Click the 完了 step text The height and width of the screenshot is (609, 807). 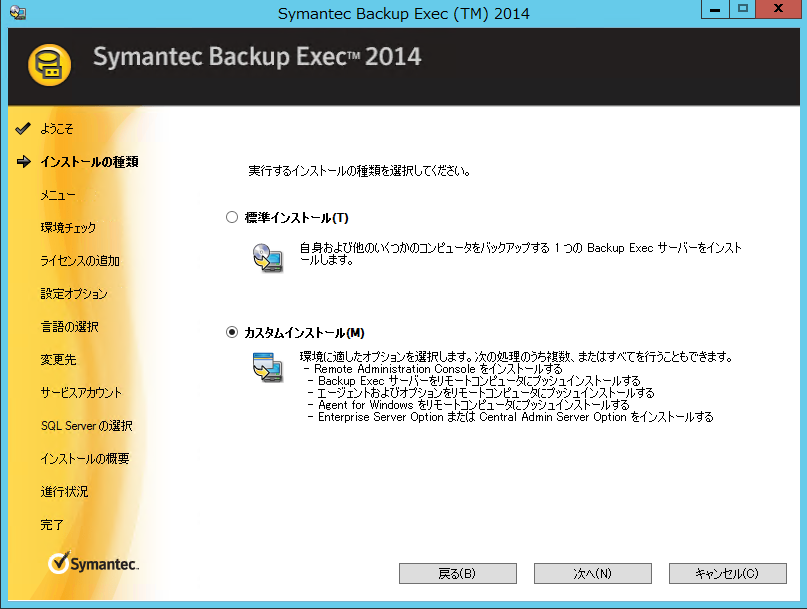click(52, 525)
